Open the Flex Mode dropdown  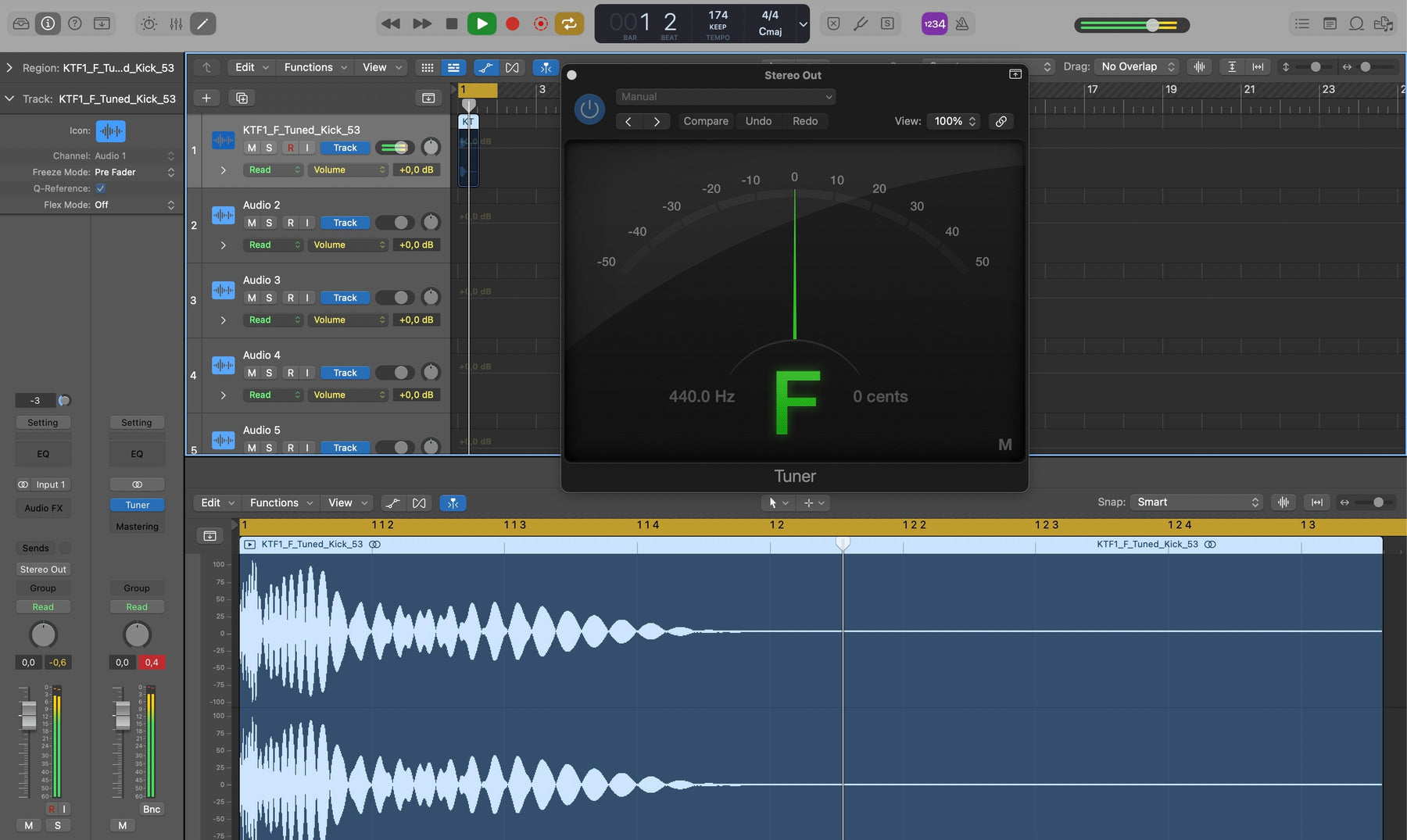(134, 205)
